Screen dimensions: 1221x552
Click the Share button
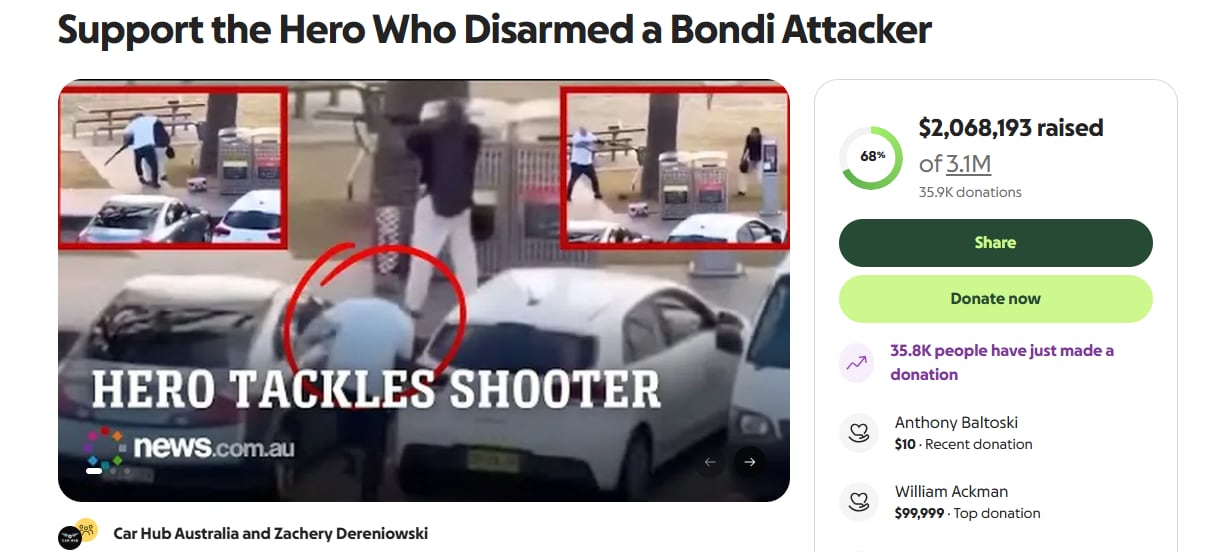pyautogui.click(x=995, y=243)
